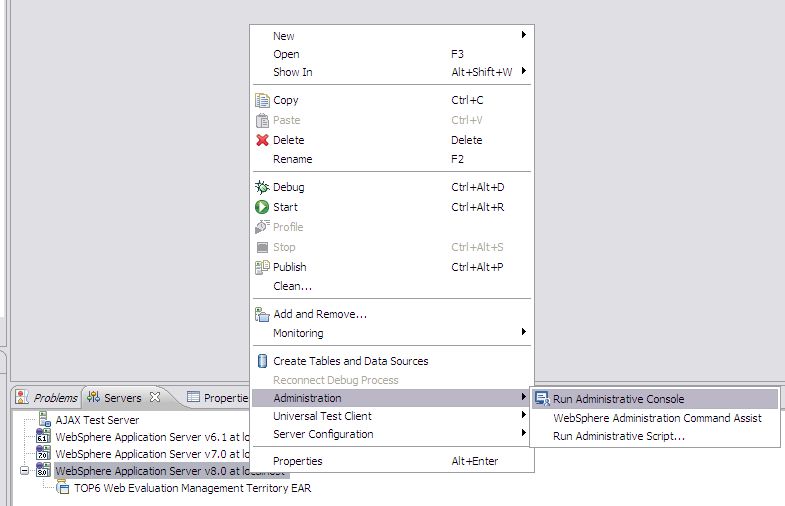The height and width of the screenshot is (506, 785).
Task: Click the Create Tables database cylinder icon
Action: (x=262, y=361)
